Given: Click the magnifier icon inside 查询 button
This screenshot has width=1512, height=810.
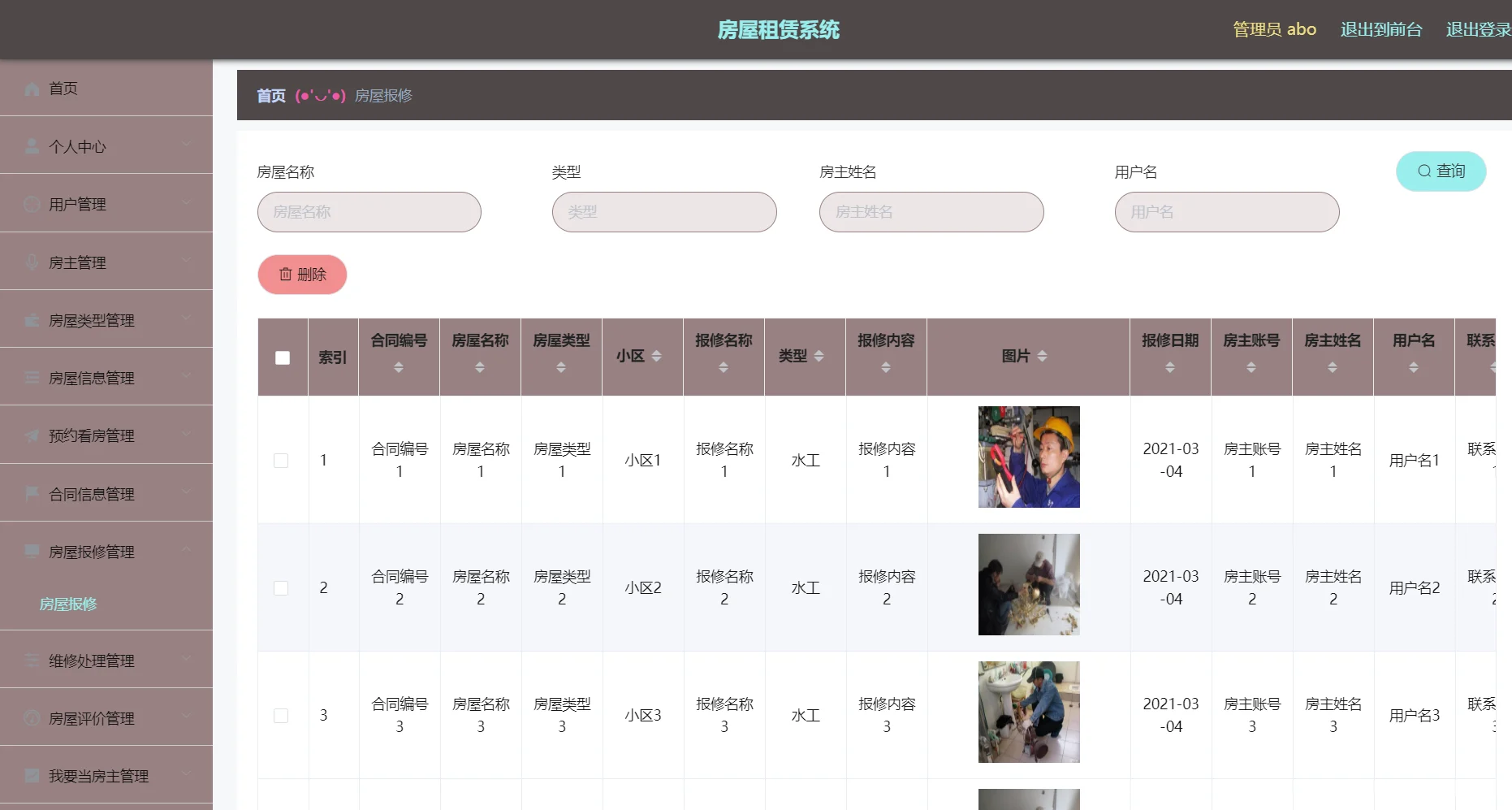Looking at the screenshot, I should [1423, 171].
